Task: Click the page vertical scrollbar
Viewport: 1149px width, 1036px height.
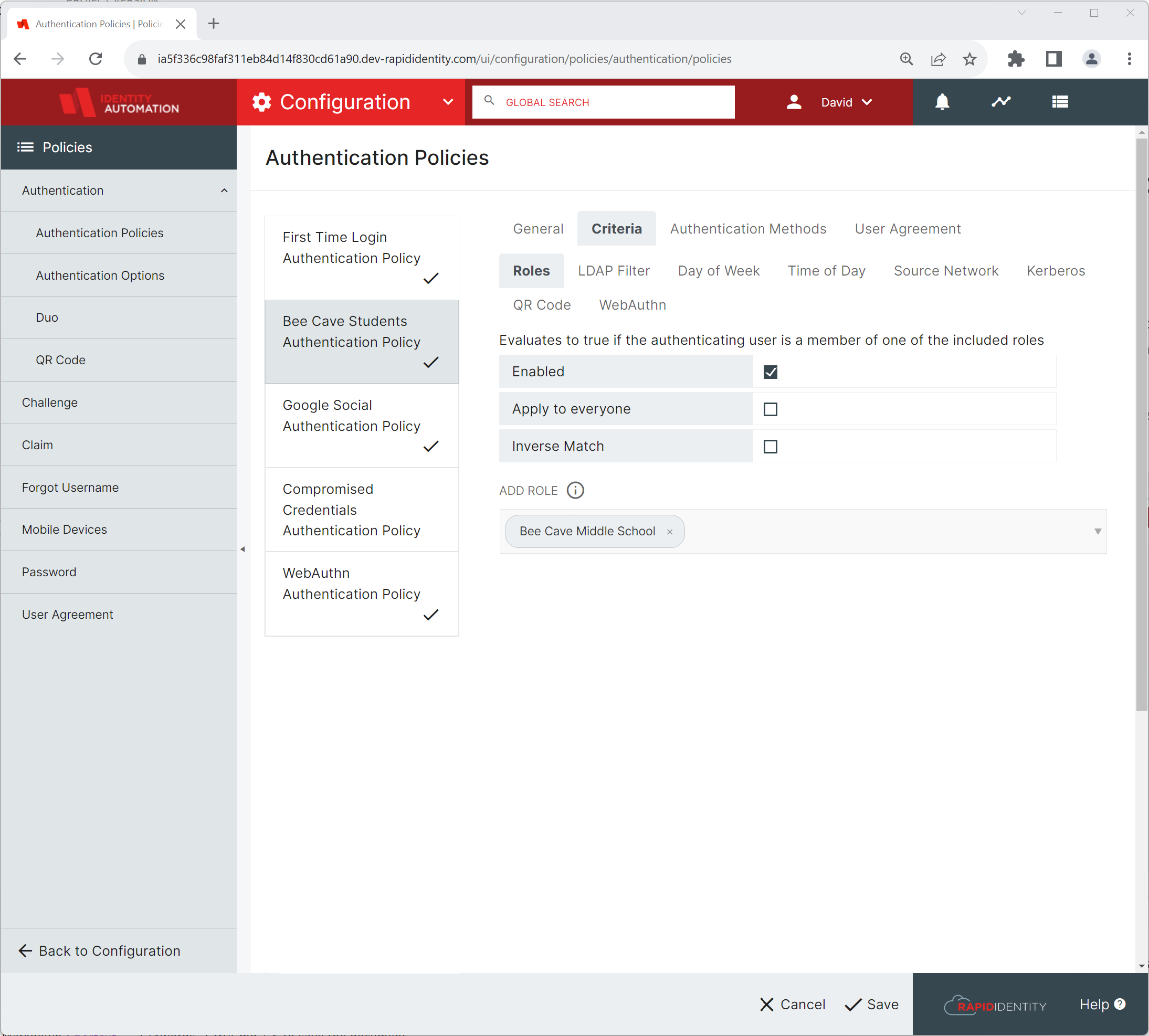Action: [1142, 424]
